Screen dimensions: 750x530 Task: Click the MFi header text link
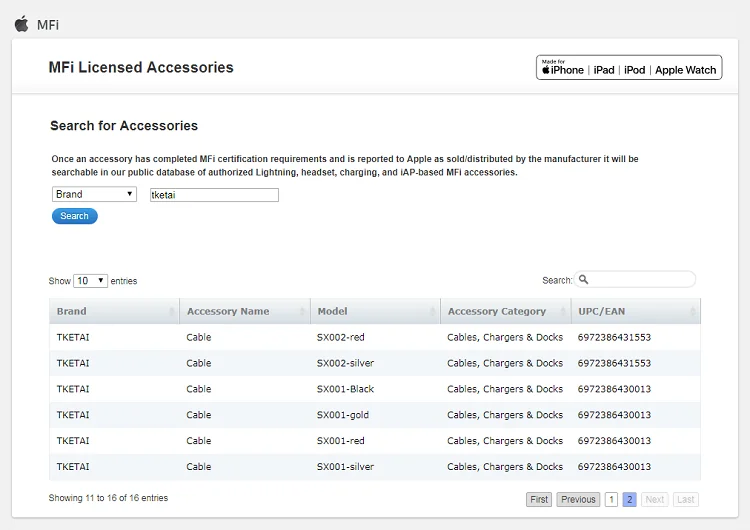(x=48, y=25)
